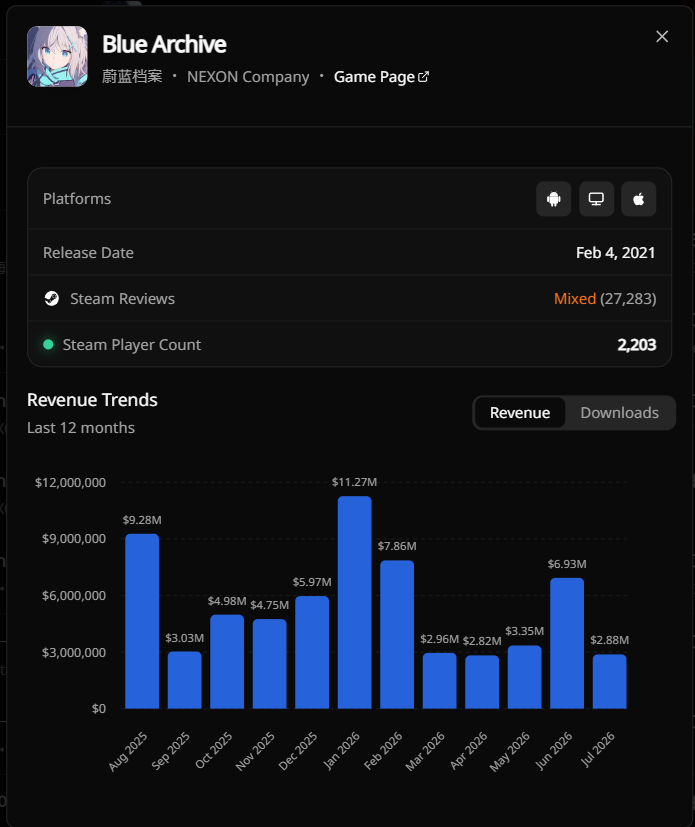Click the Revenue Trends heading
This screenshot has height=827, width=695.
click(92, 400)
